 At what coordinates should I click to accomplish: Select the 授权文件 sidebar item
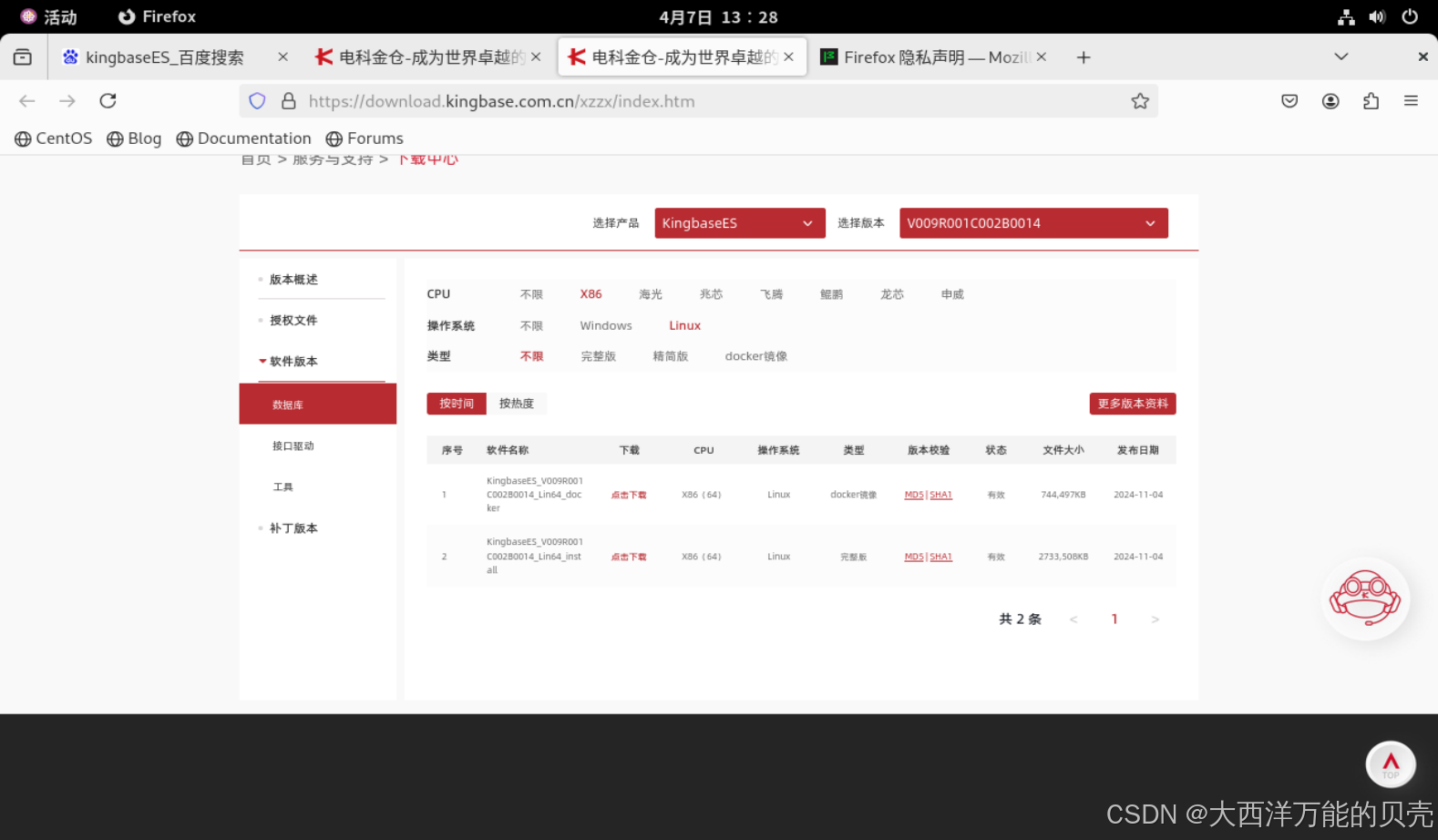tap(293, 321)
